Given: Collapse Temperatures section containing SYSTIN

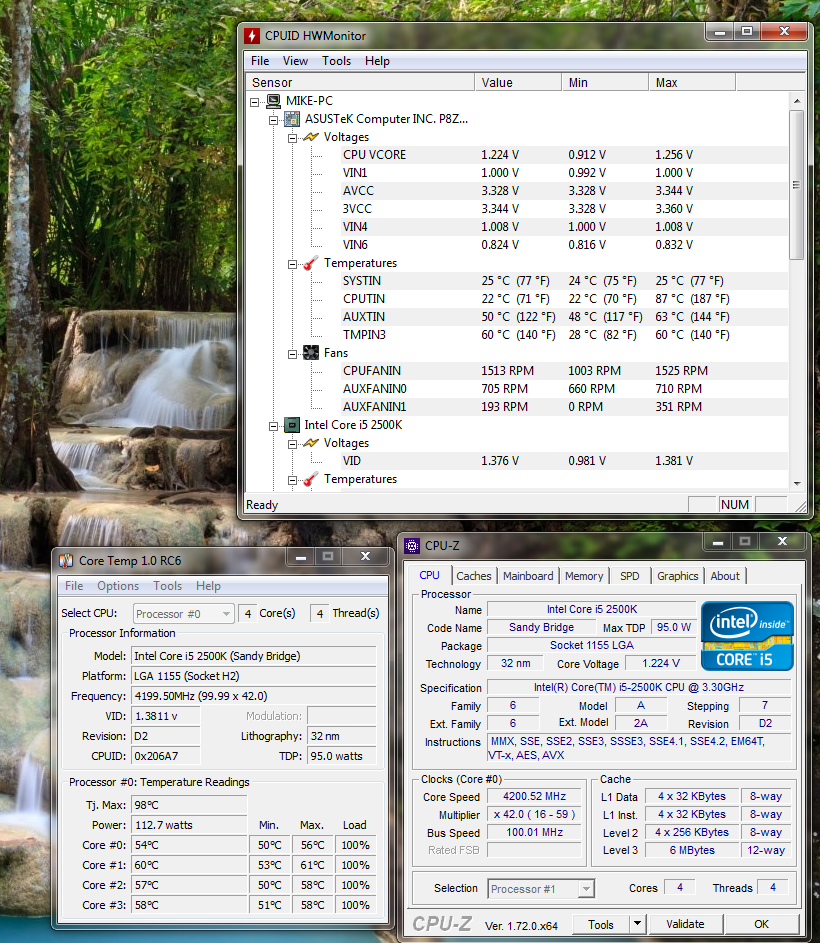Looking at the screenshot, I should tap(292, 265).
